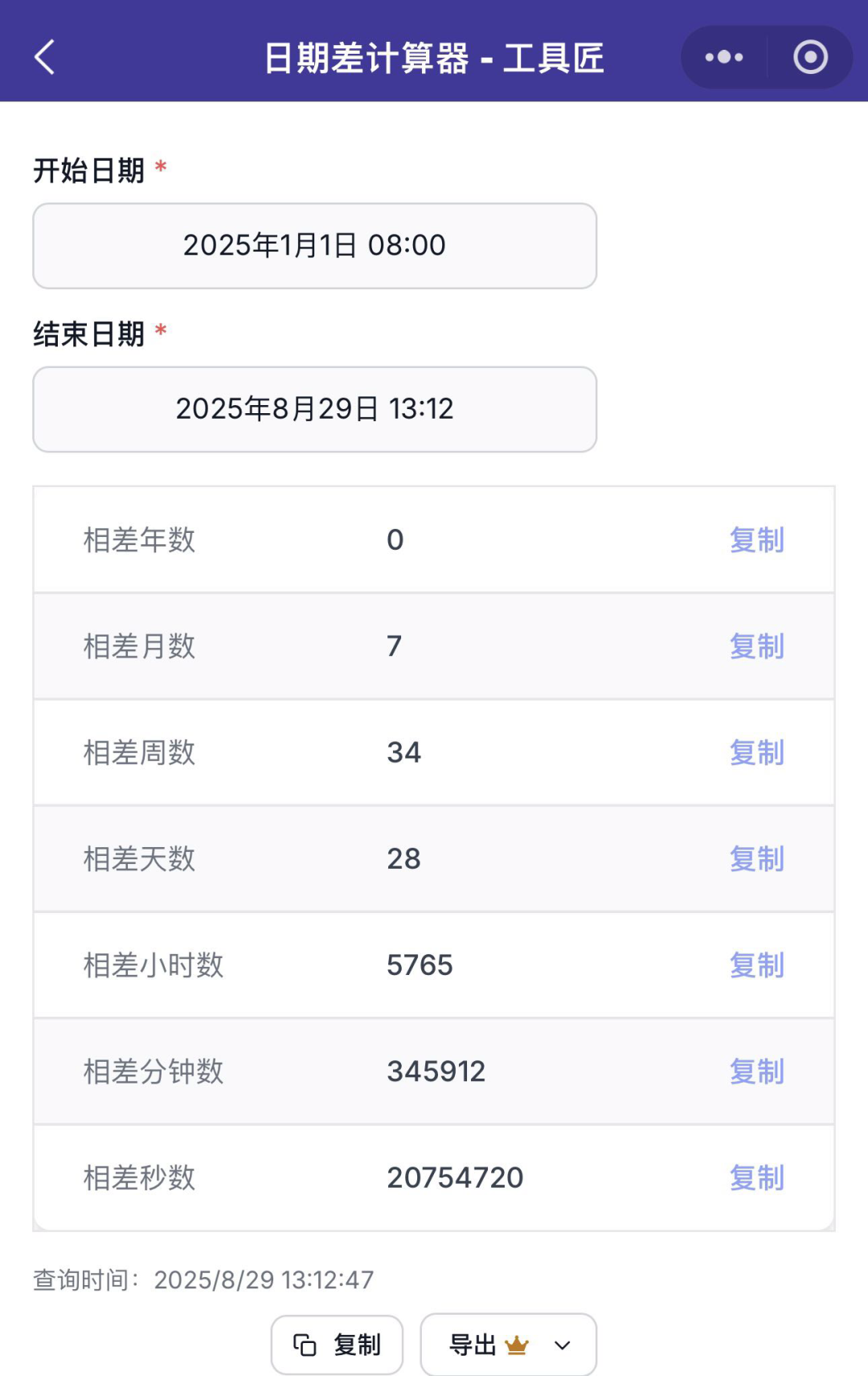The height and width of the screenshot is (1376, 868).
Task: Open the three-dots more menu
Action: [x=723, y=57]
